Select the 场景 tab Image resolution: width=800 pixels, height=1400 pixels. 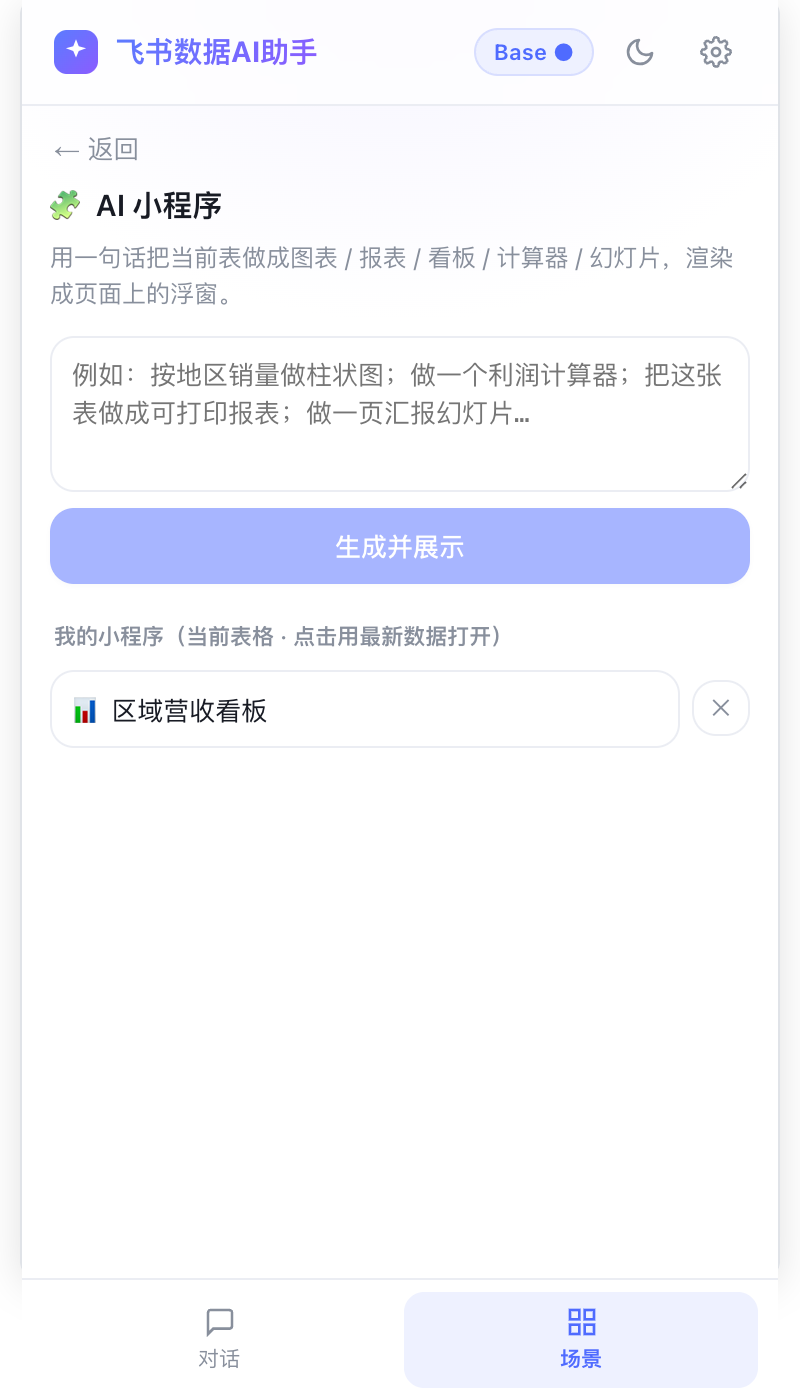click(581, 1339)
